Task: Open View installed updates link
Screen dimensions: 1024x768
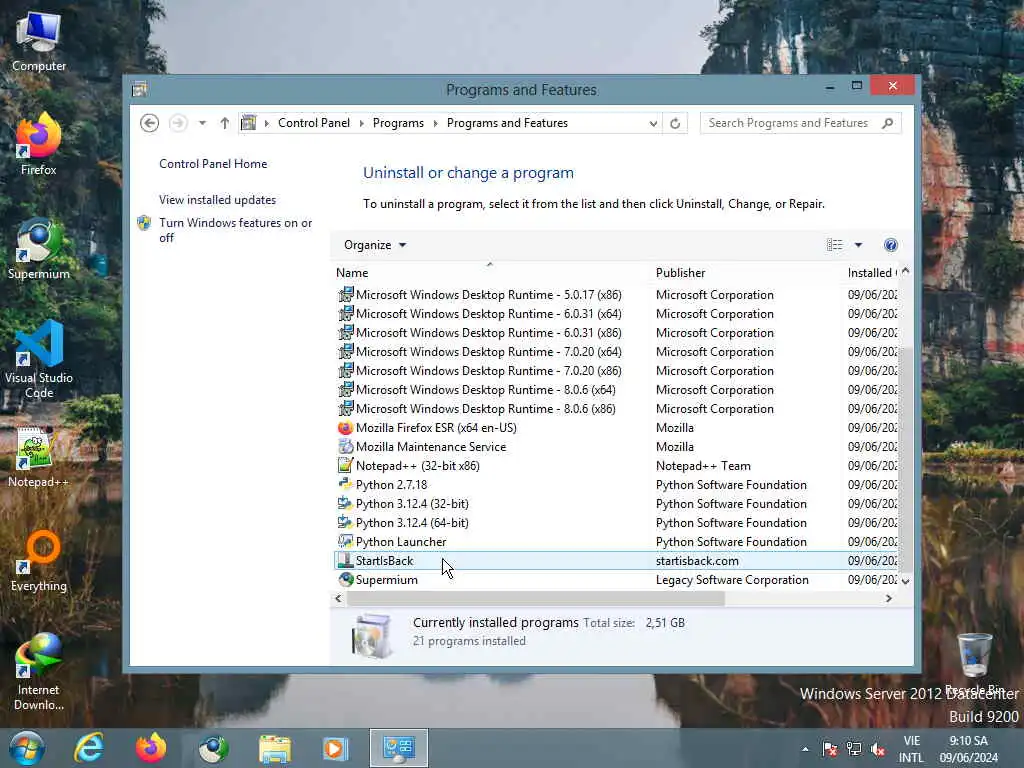Action: (217, 200)
